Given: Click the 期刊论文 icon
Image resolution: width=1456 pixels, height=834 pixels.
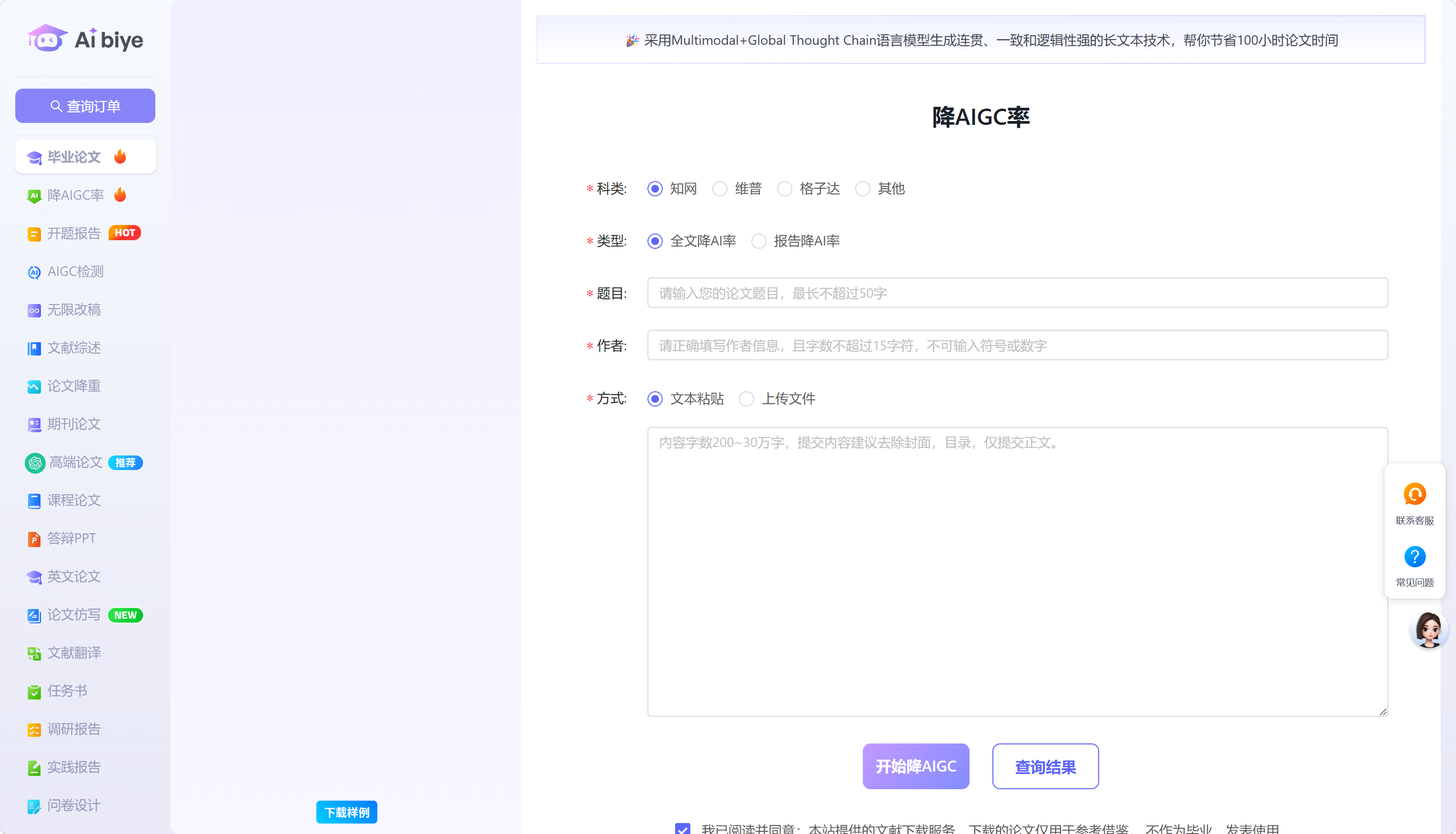Looking at the screenshot, I should (34, 425).
